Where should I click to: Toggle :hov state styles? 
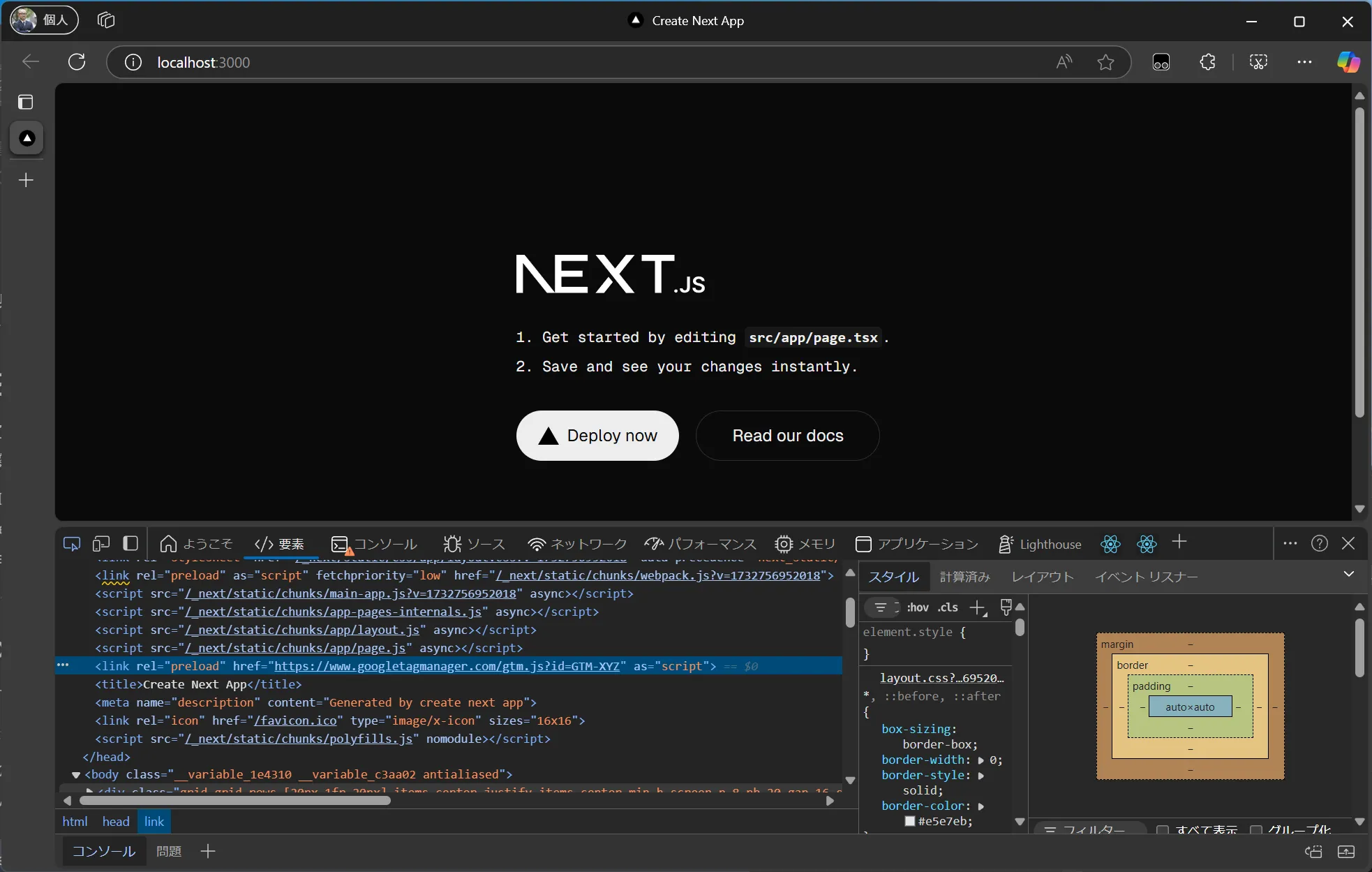[x=917, y=607]
